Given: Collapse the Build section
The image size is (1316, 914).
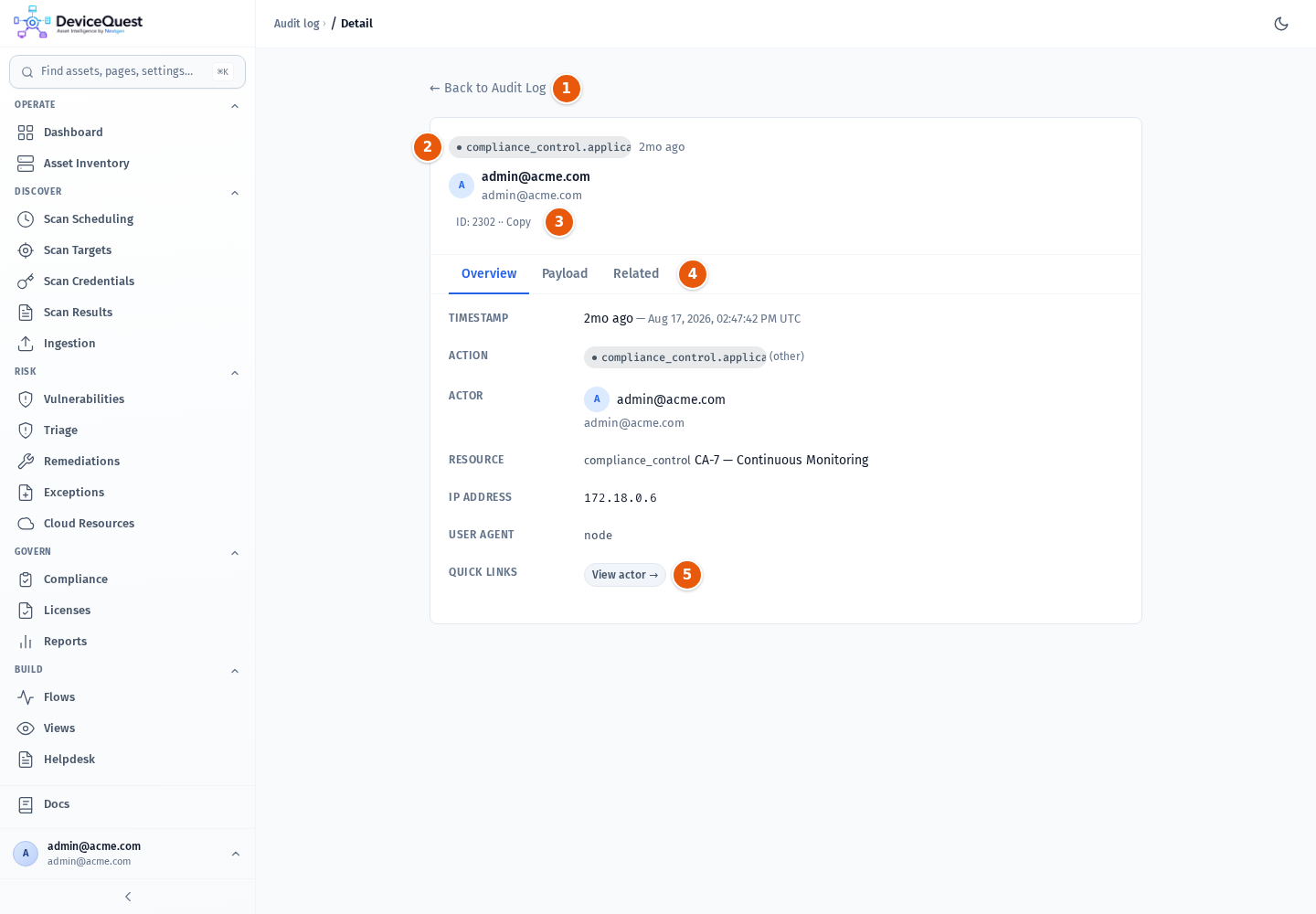Looking at the screenshot, I should (x=235, y=671).
